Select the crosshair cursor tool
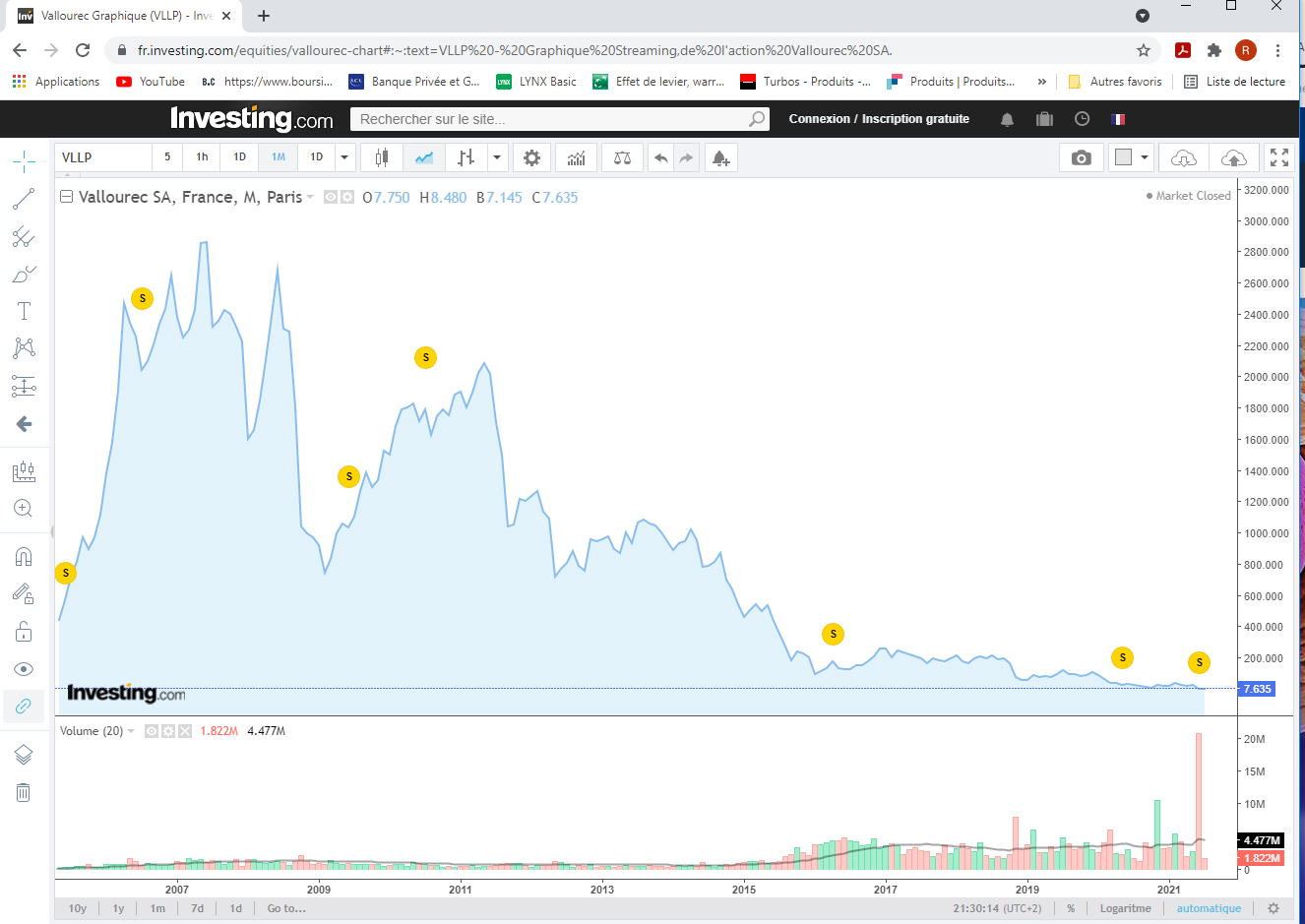1305x924 pixels. pyautogui.click(x=24, y=160)
